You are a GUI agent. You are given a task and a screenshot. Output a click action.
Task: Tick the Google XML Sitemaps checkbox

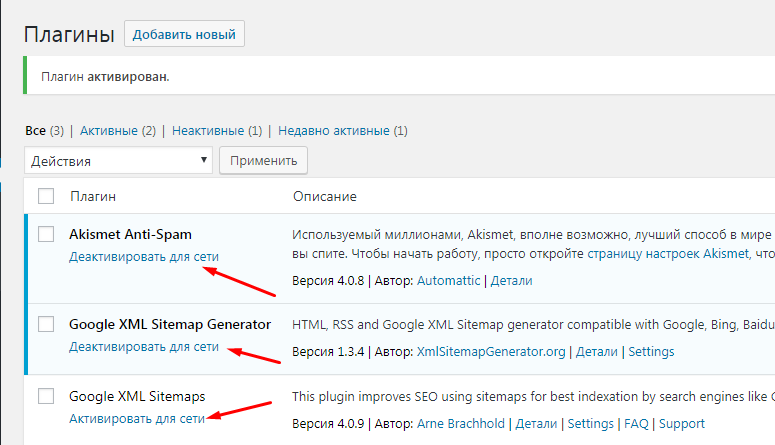46,396
